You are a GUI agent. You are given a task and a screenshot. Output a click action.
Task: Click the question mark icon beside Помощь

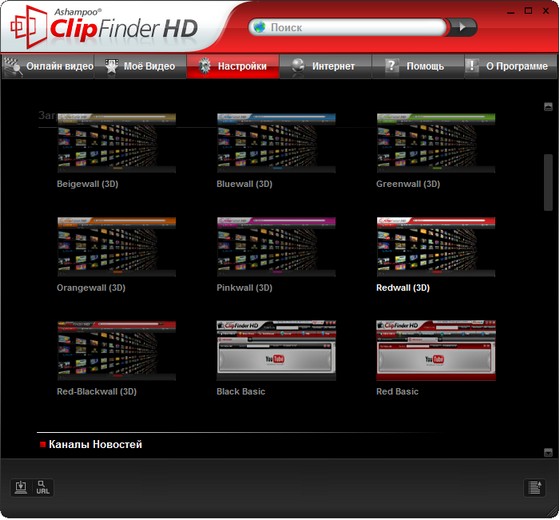click(391, 66)
